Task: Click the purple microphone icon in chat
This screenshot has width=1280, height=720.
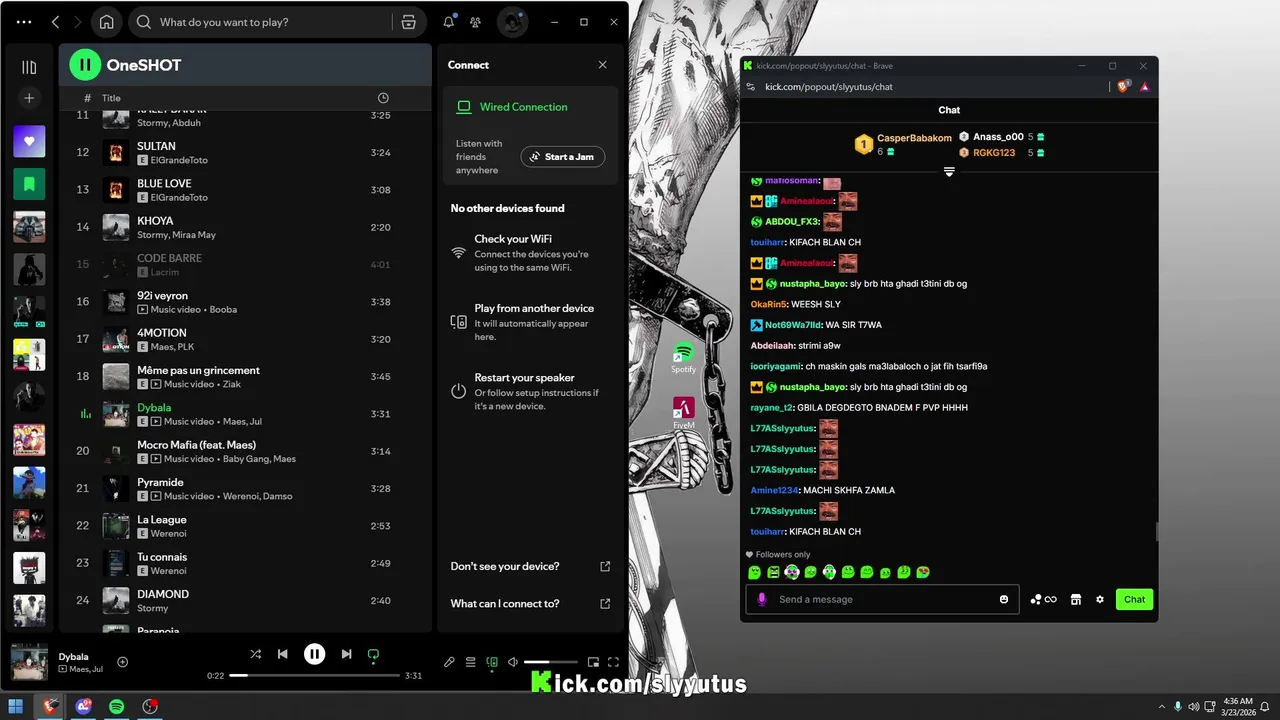Action: (x=762, y=599)
